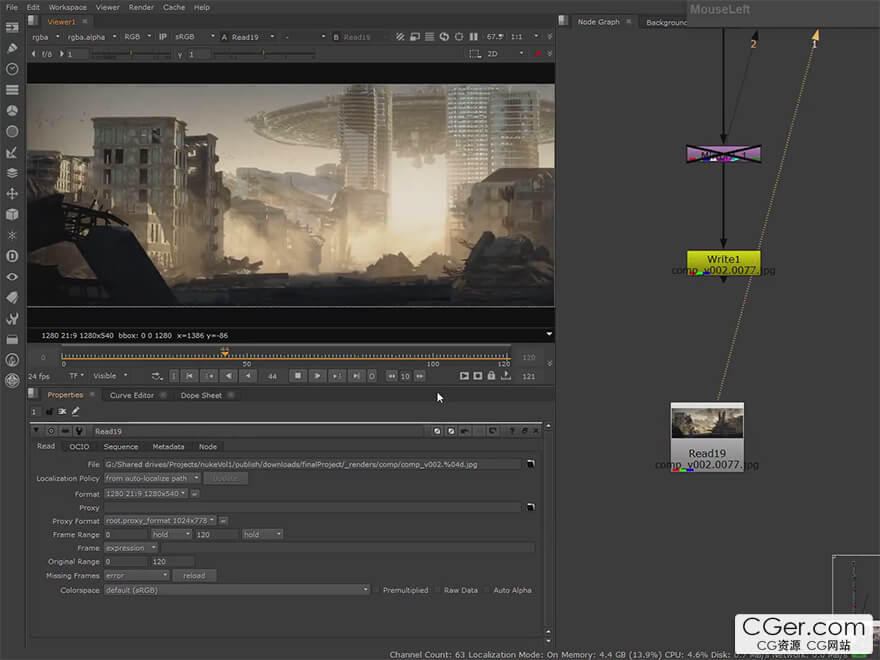Open the 2D view mode dropdown
This screenshot has width=880, height=660.
505,54
